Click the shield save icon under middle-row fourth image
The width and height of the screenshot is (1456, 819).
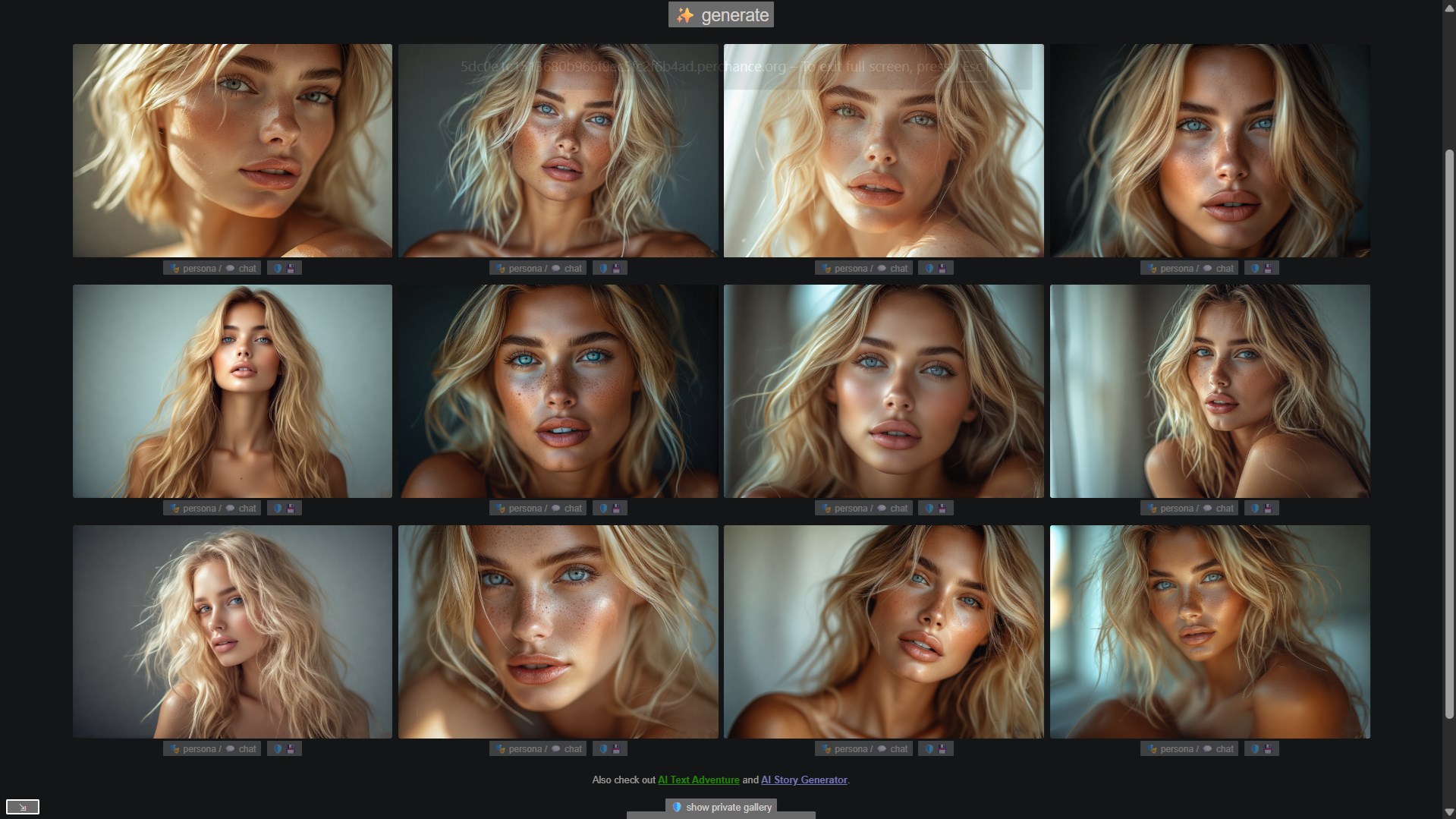1261,509
